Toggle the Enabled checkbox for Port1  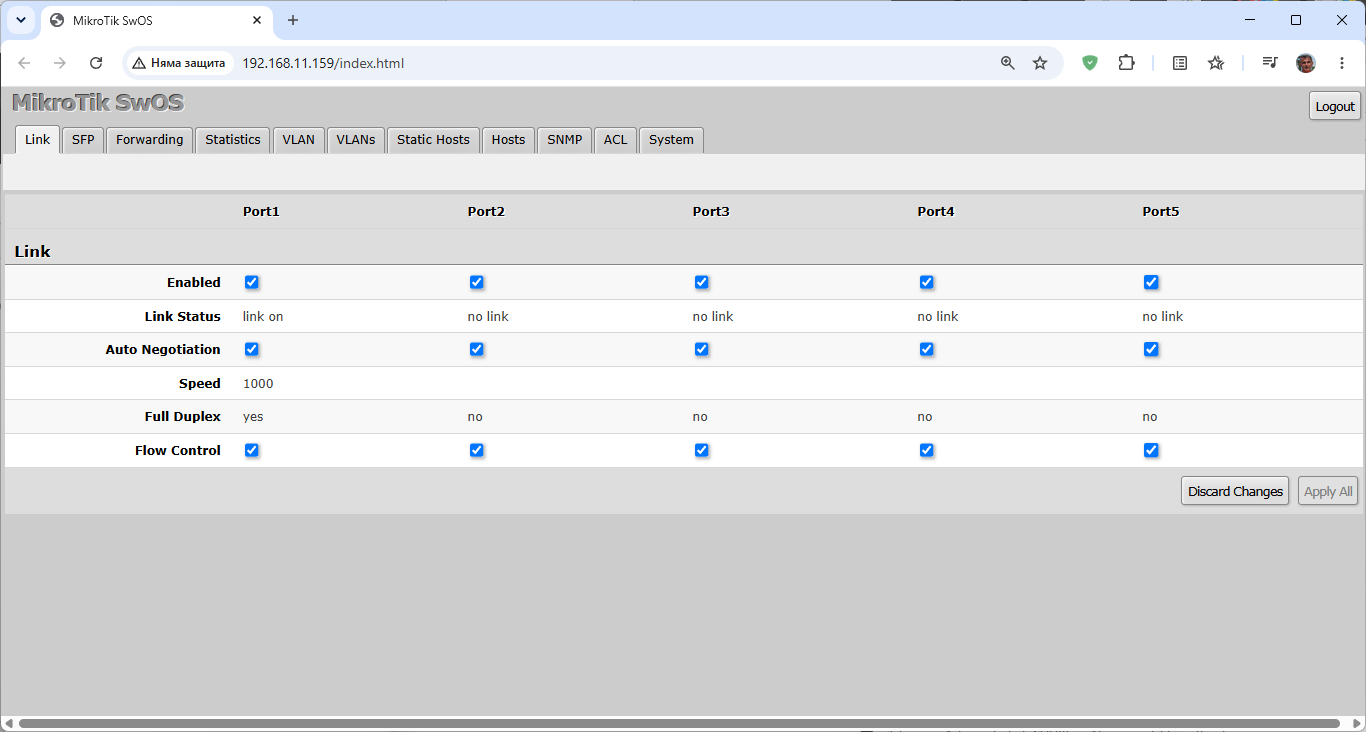point(252,282)
